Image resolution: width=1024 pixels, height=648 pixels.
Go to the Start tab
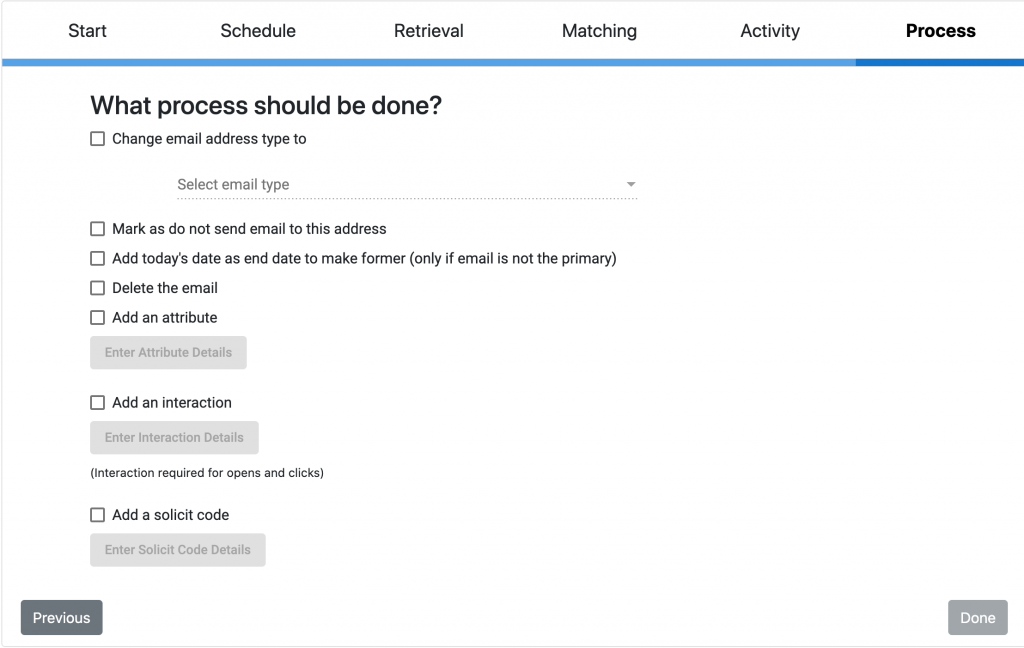click(x=88, y=31)
